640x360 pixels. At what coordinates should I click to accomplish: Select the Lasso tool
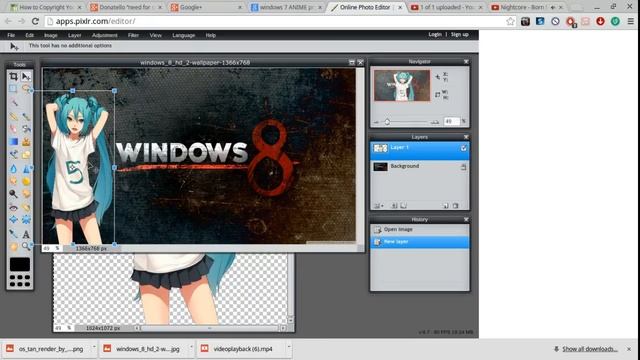[x=26, y=89]
